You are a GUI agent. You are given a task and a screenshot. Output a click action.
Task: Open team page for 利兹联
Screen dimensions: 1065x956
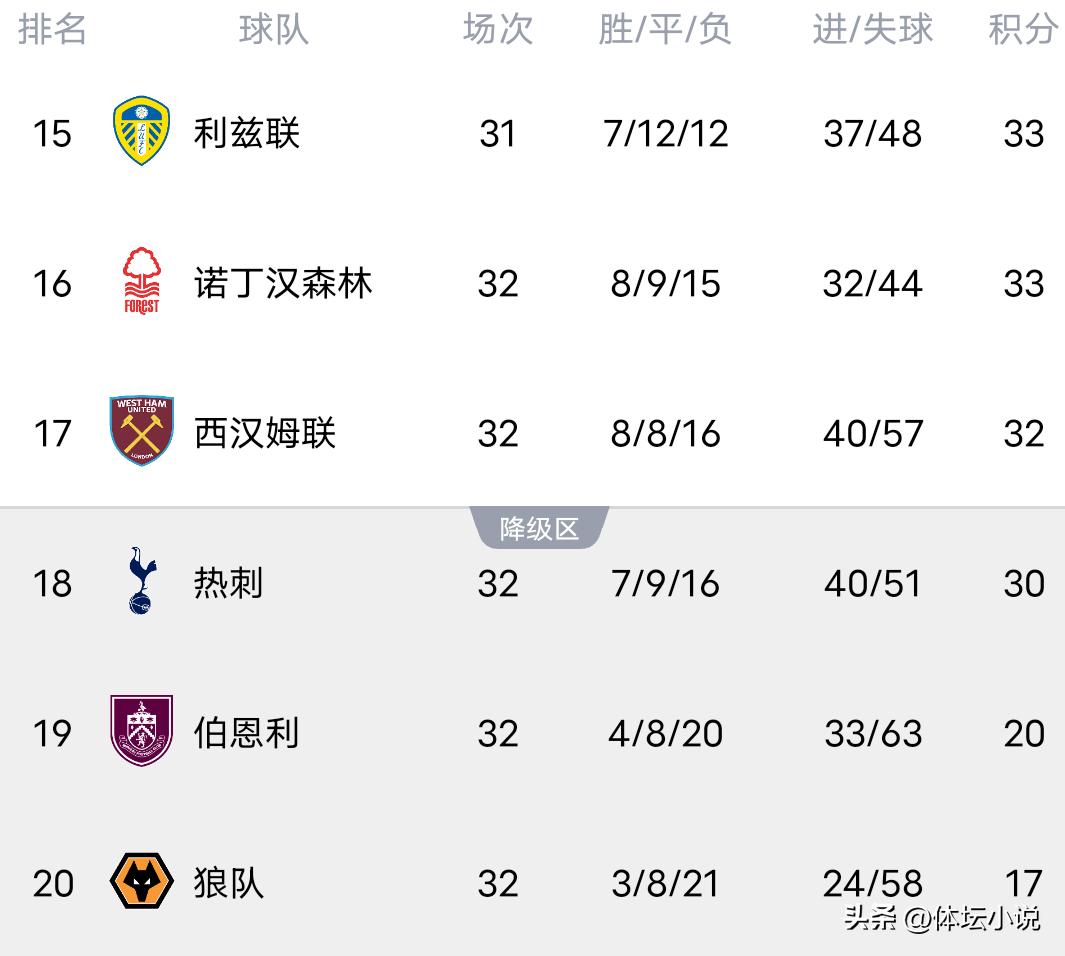pyautogui.click(x=247, y=133)
